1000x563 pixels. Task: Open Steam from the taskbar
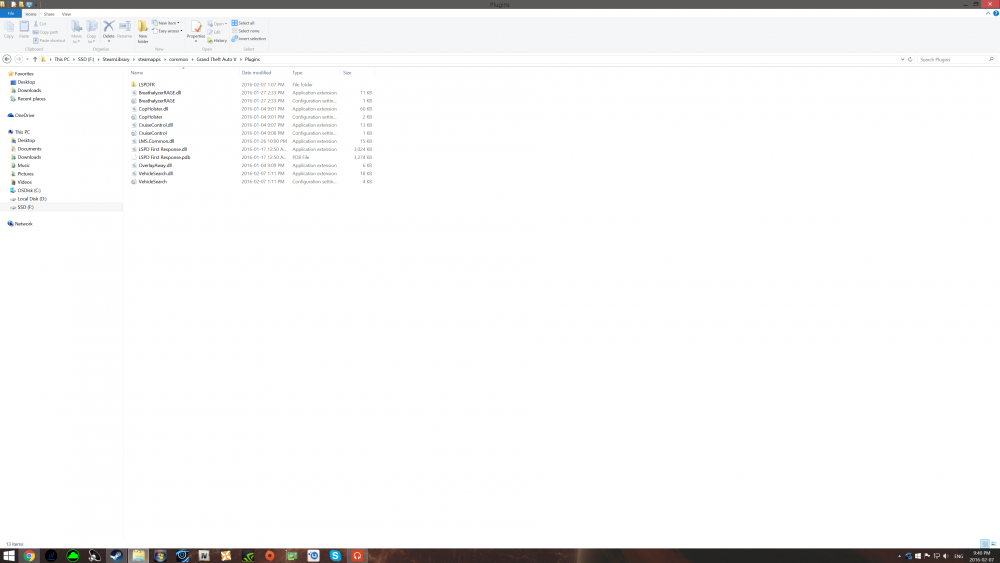(x=116, y=555)
